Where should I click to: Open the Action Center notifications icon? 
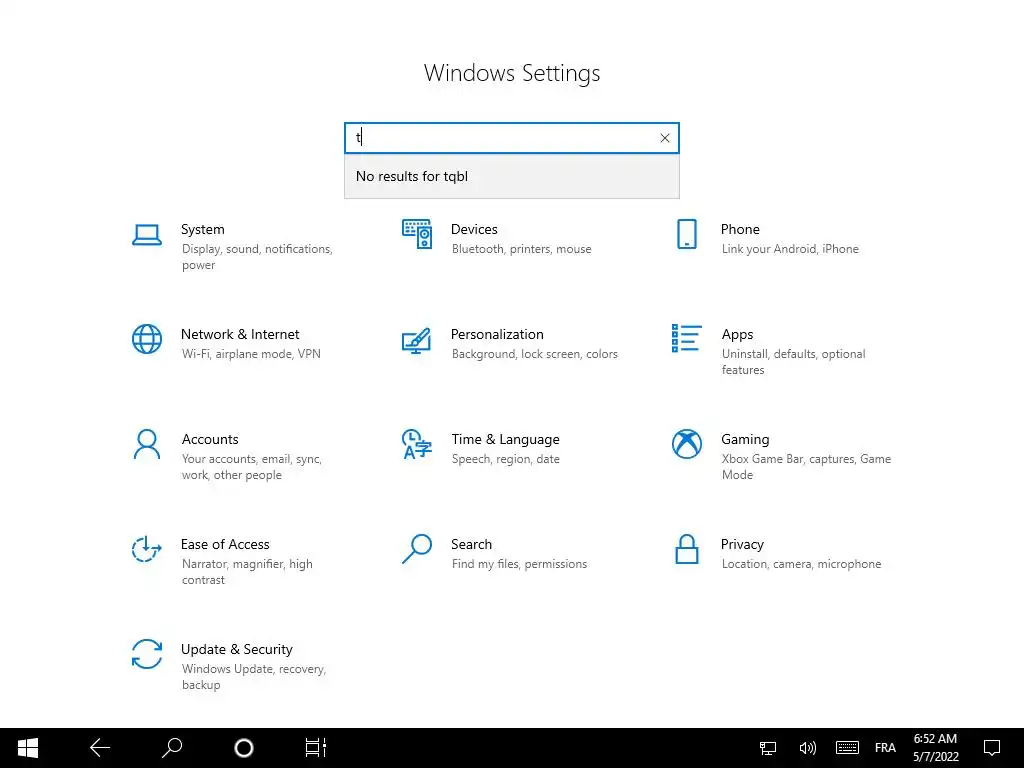(992, 748)
